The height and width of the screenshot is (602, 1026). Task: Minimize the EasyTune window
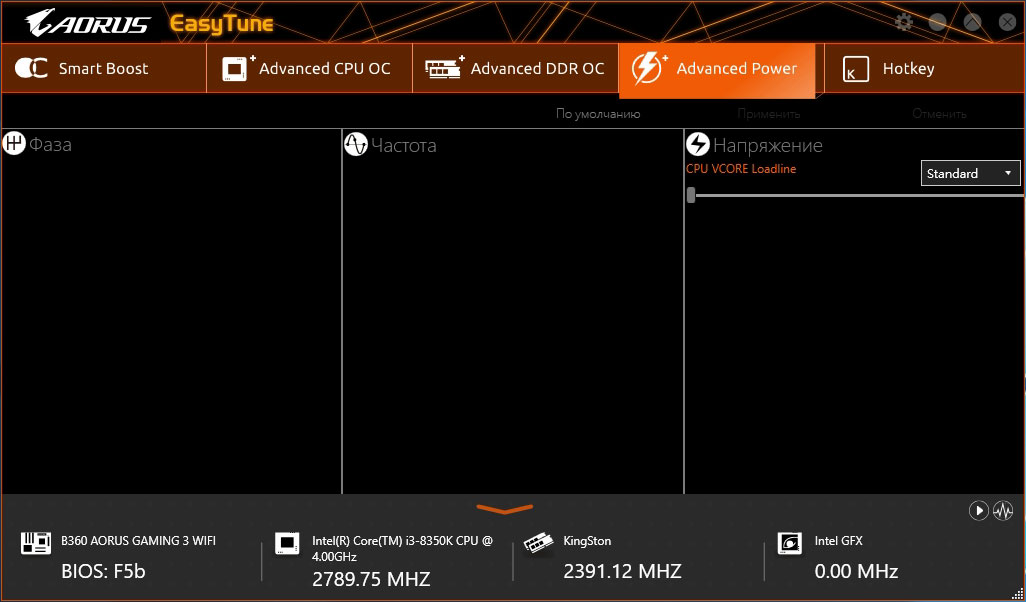[938, 22]
